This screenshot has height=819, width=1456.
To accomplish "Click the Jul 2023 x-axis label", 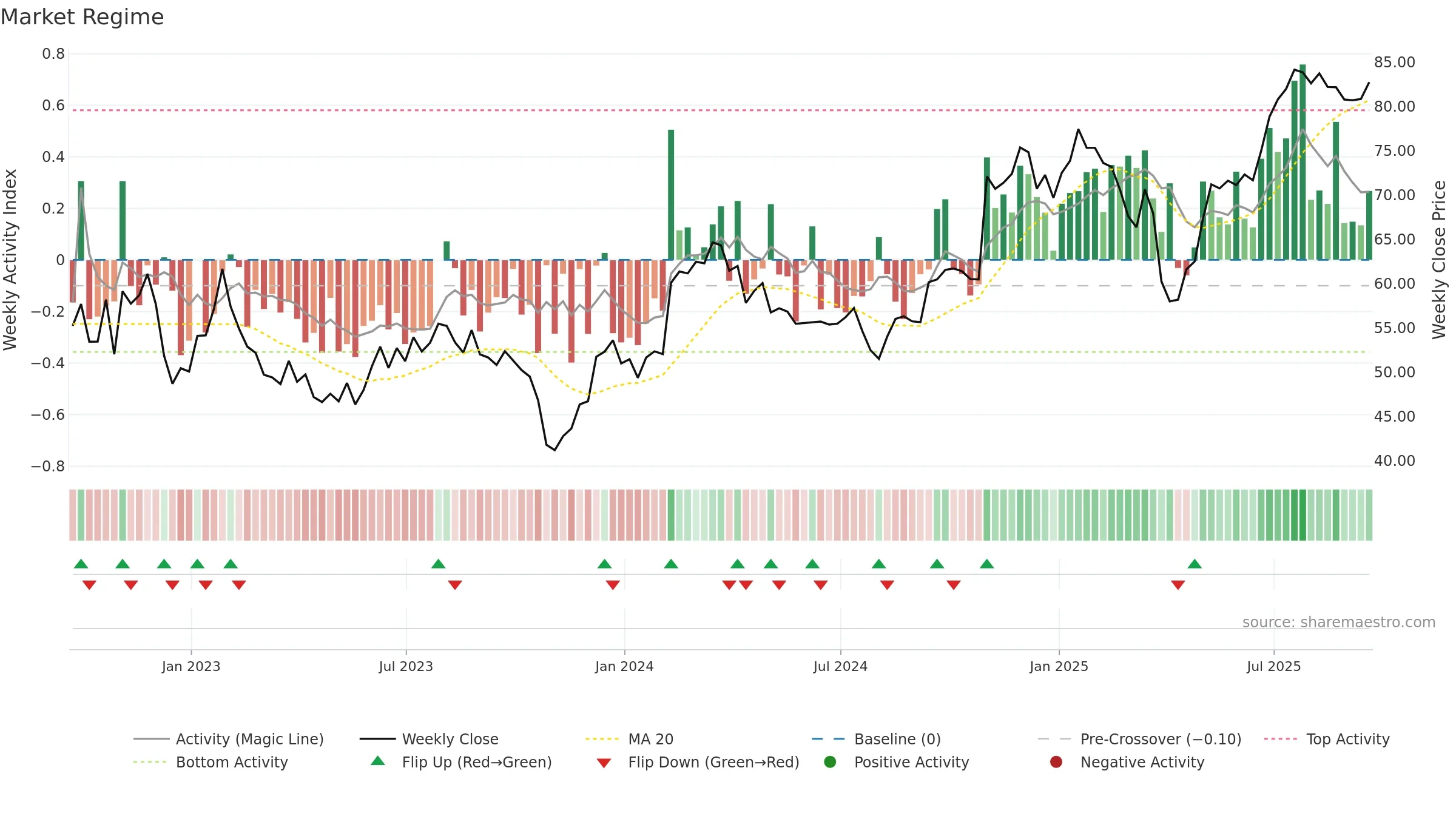I will [x=406, y=666].
